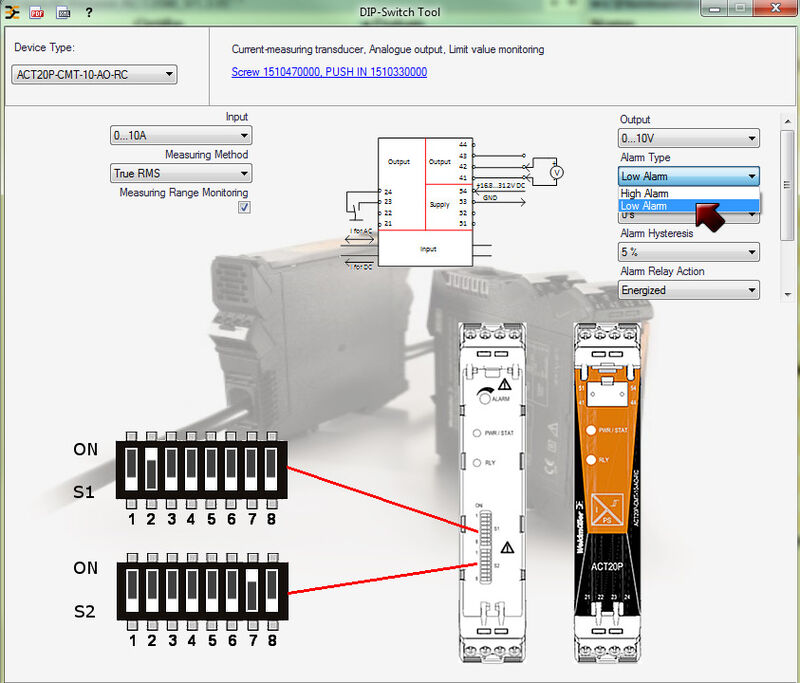Open the Alarm Hysteresis 5 % dropdown
This screenshot has width=800, height=683.
(x=689, y=252)
